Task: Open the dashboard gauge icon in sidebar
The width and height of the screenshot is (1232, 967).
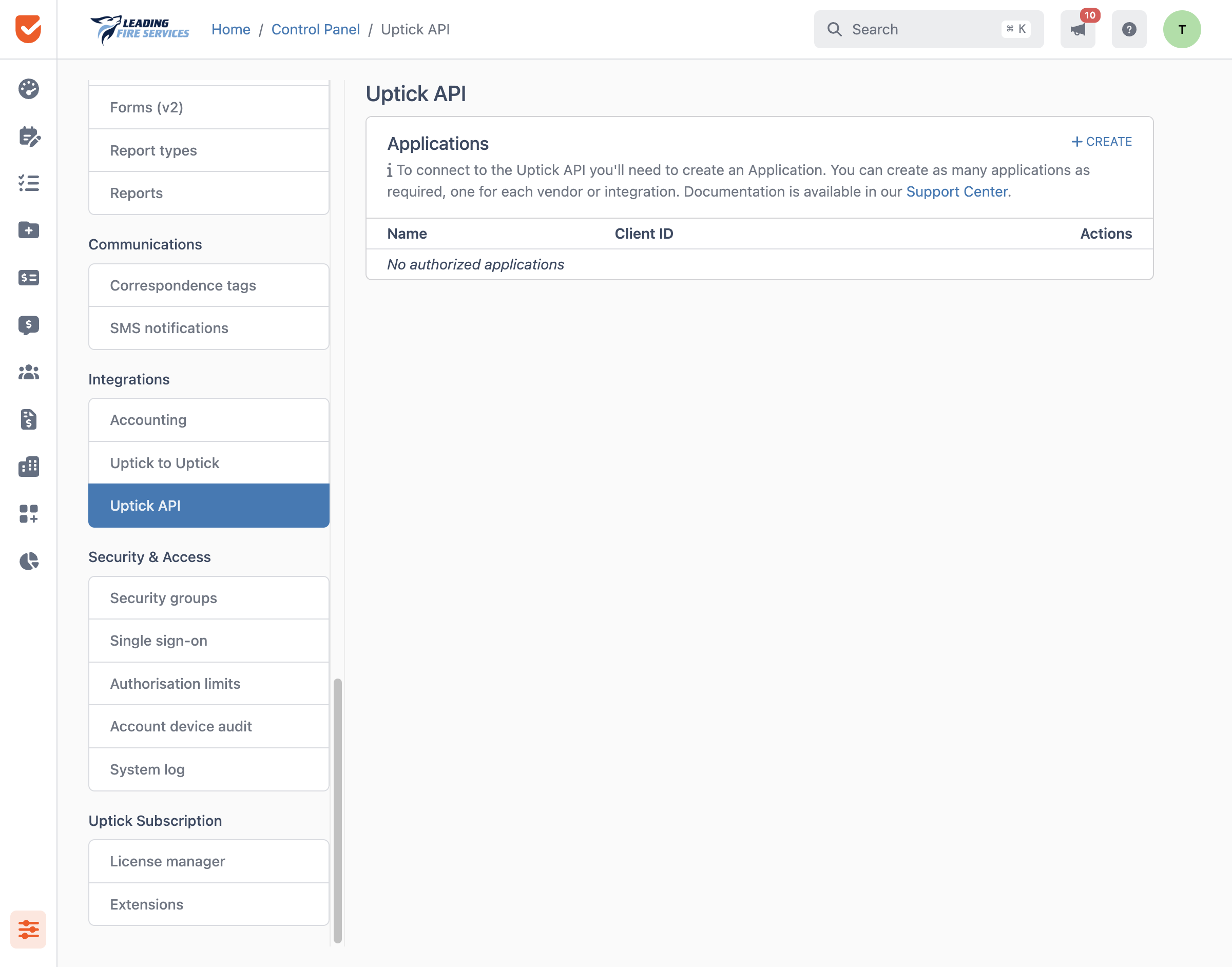Action: click(x=28, y=89)
